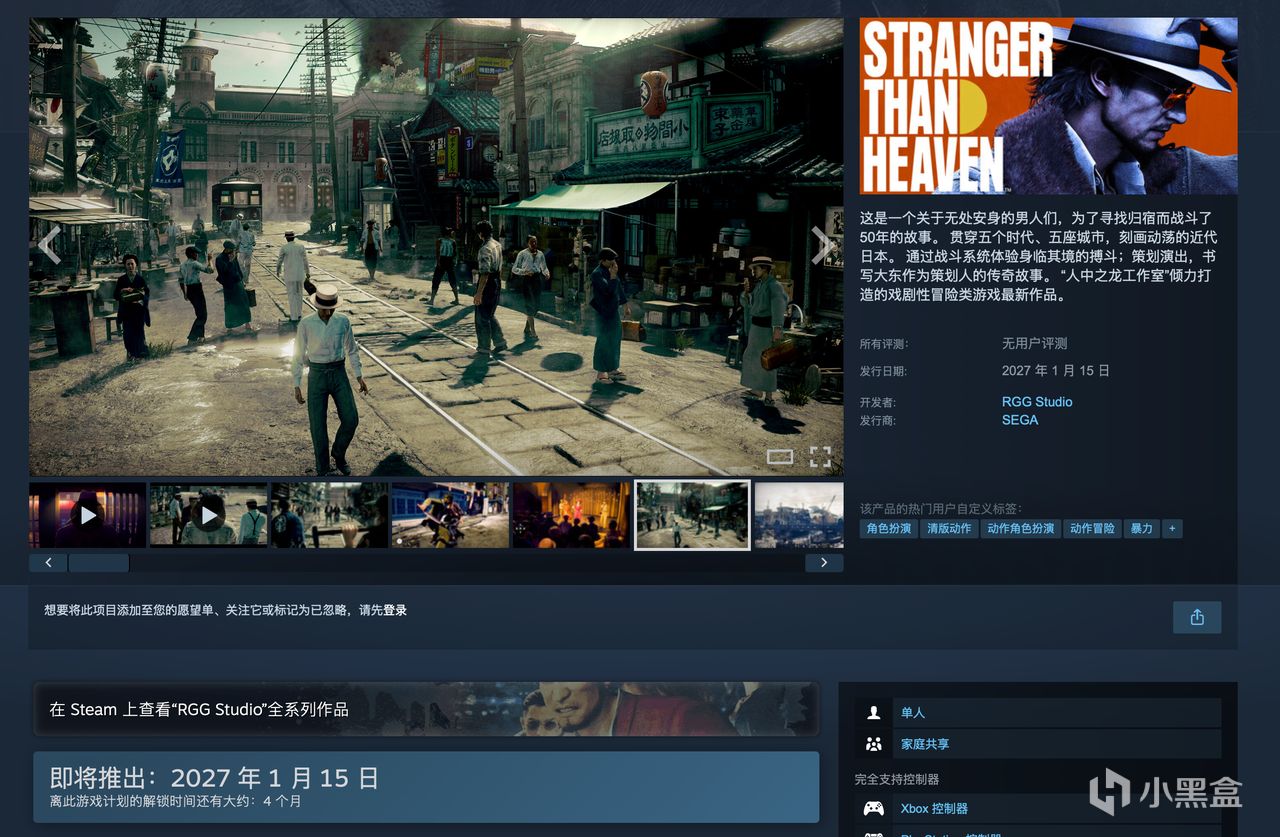Select the highlighted street scene thumbnail
This screenshot has width=1280, height=837.
(x=692, y=515)
